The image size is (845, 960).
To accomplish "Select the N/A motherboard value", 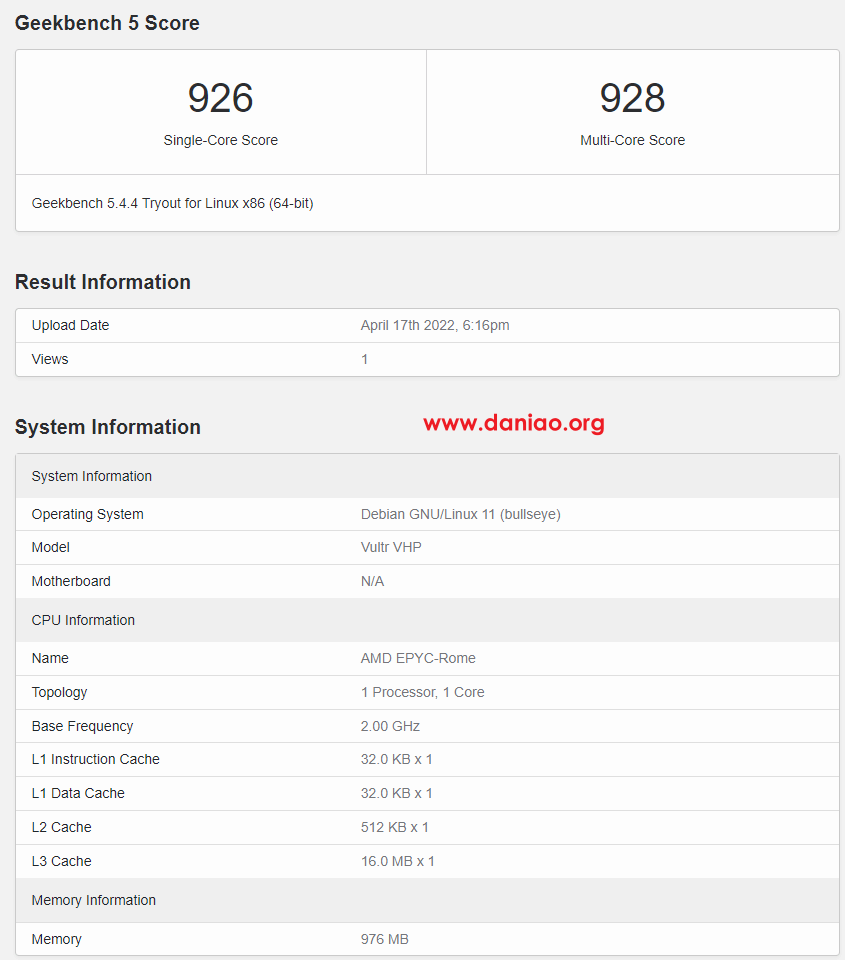I will point(372,582).
